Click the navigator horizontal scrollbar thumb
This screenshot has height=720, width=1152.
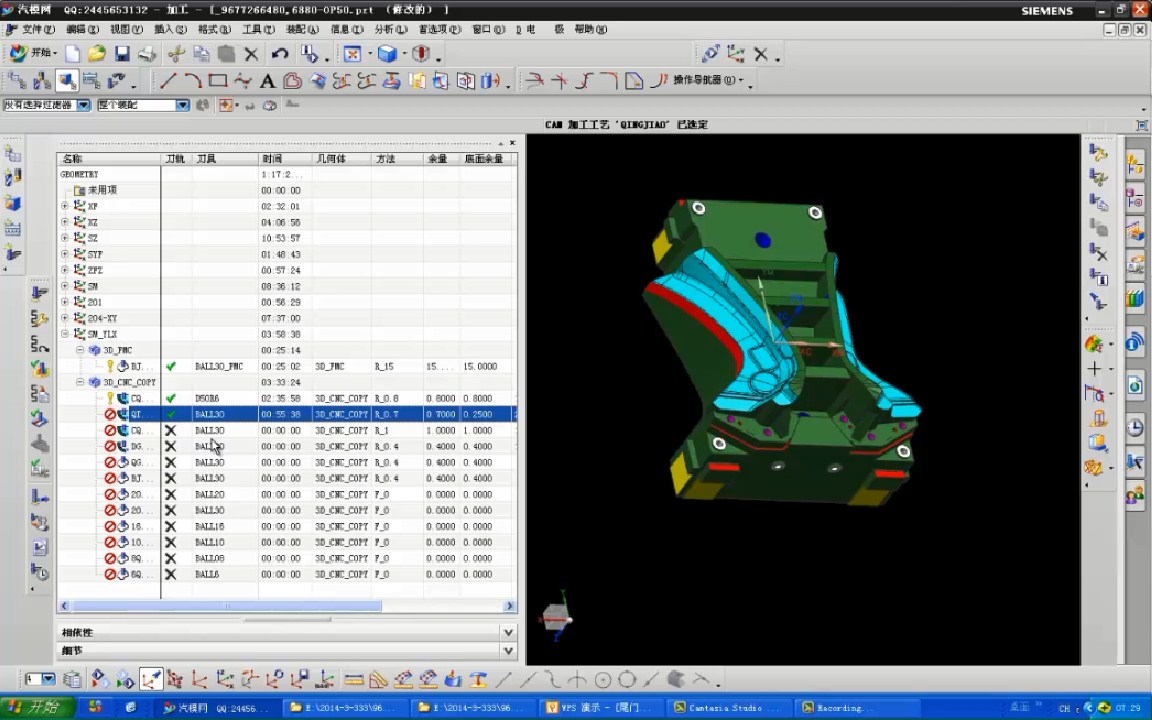pos(226,606)
